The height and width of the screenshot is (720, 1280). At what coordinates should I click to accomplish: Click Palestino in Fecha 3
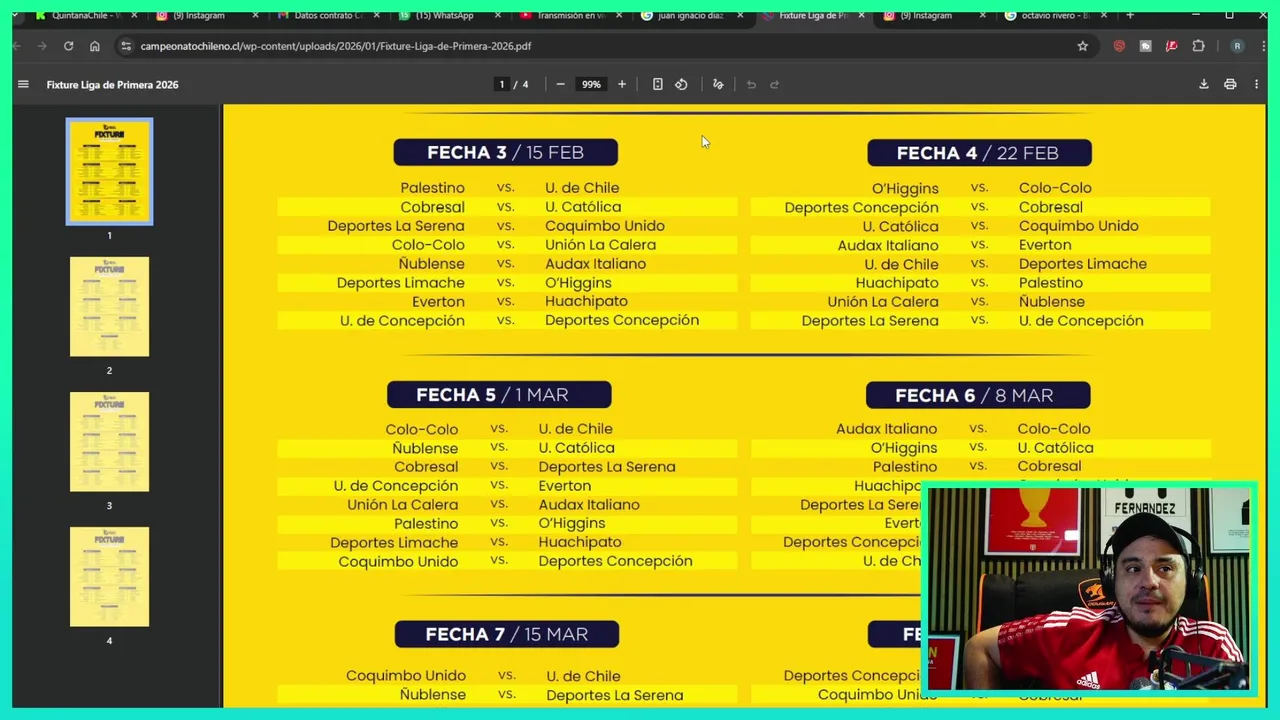(x=432, y=187)
